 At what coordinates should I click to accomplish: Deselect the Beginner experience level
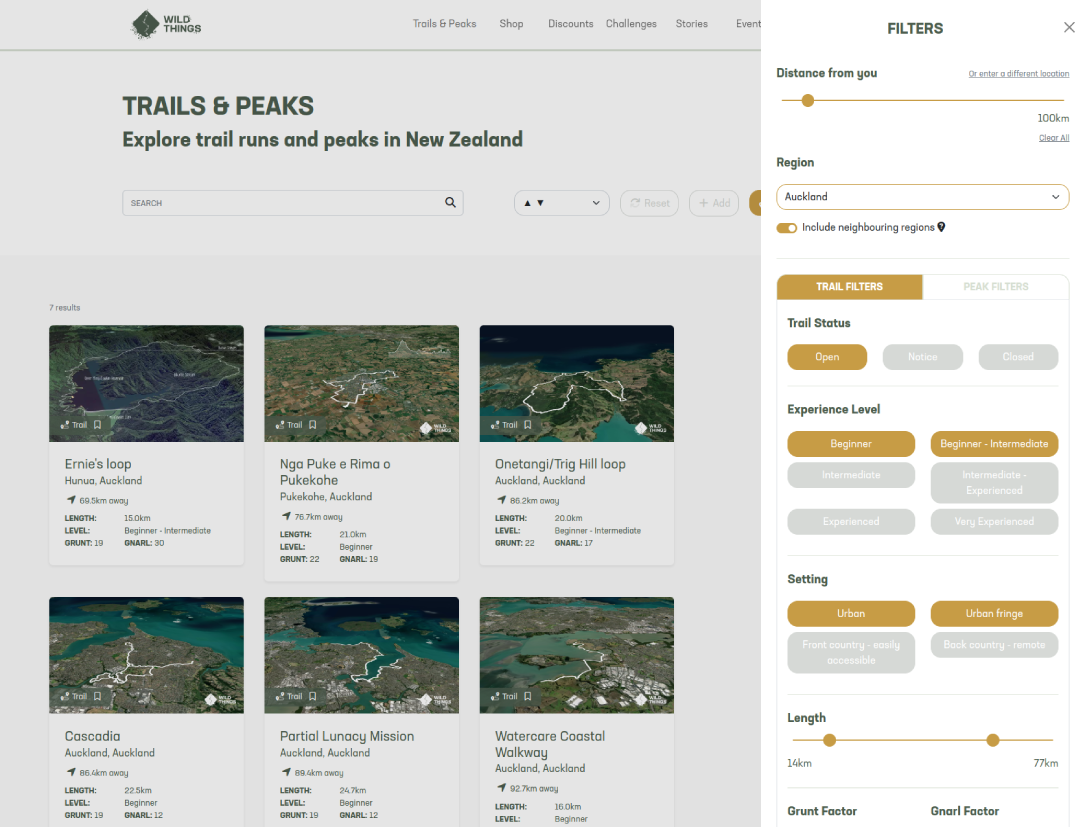(851, 444)
